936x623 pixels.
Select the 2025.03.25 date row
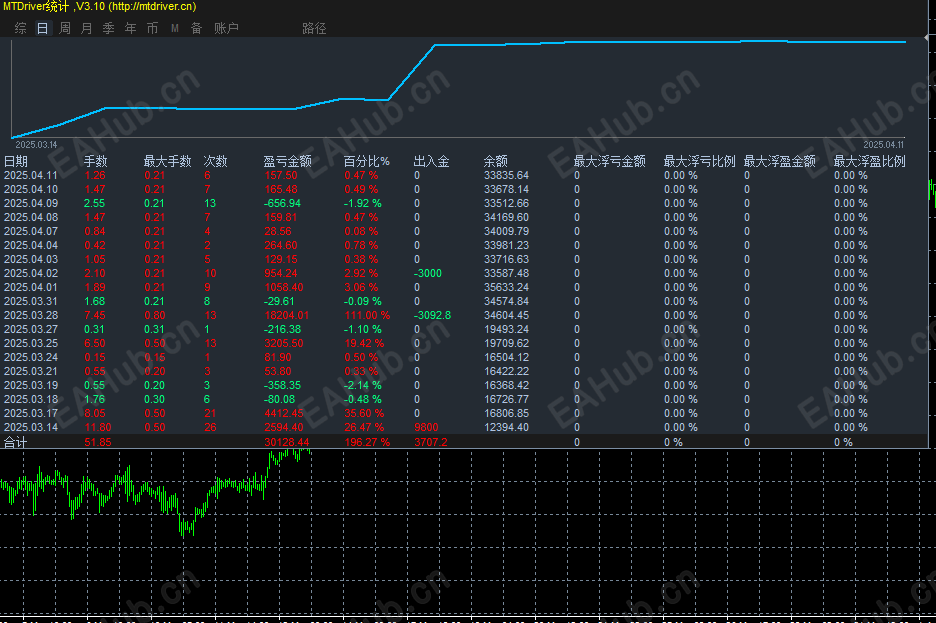[x=30, y=343]
